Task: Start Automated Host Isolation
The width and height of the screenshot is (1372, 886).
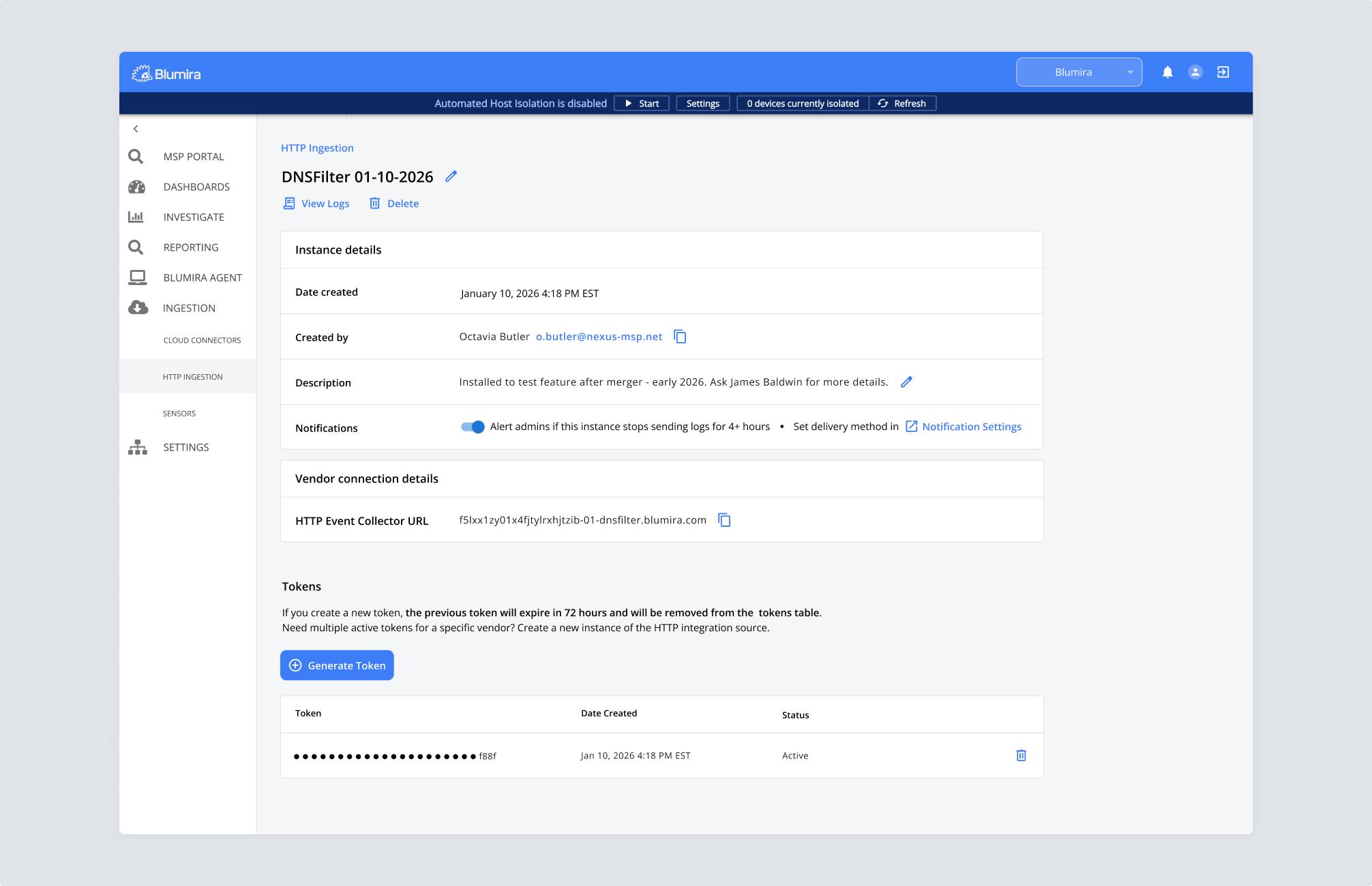Action: coord(642,104)
